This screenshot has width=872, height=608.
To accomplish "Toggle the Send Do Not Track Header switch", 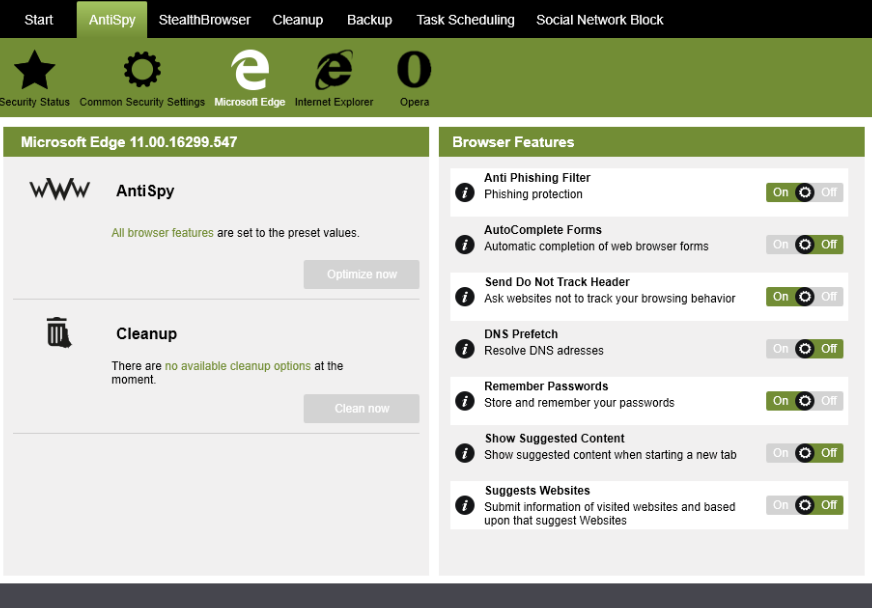I will click(804, 296).
